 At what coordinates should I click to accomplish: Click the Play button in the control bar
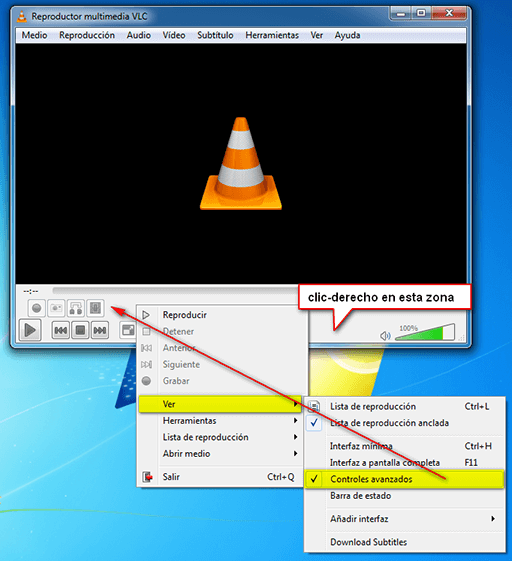click(x=30, y=330)
